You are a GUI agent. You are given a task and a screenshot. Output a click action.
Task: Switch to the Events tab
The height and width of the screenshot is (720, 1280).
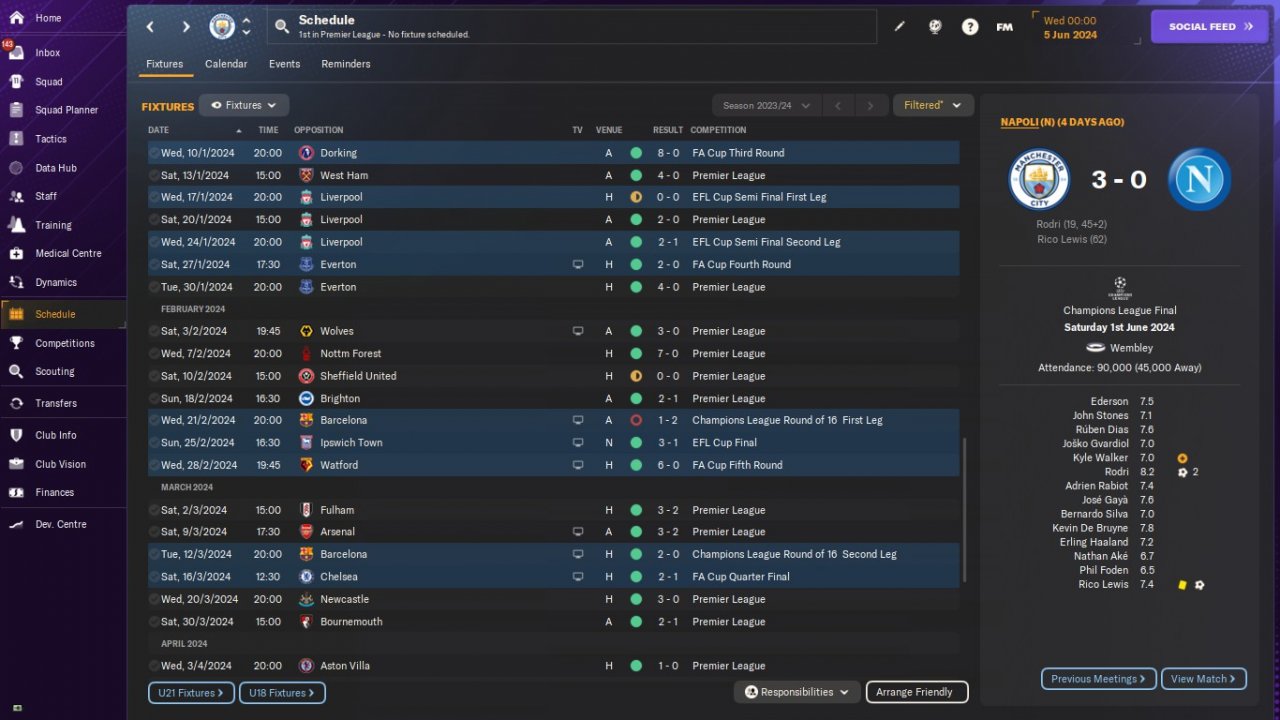tap(285, 64)
